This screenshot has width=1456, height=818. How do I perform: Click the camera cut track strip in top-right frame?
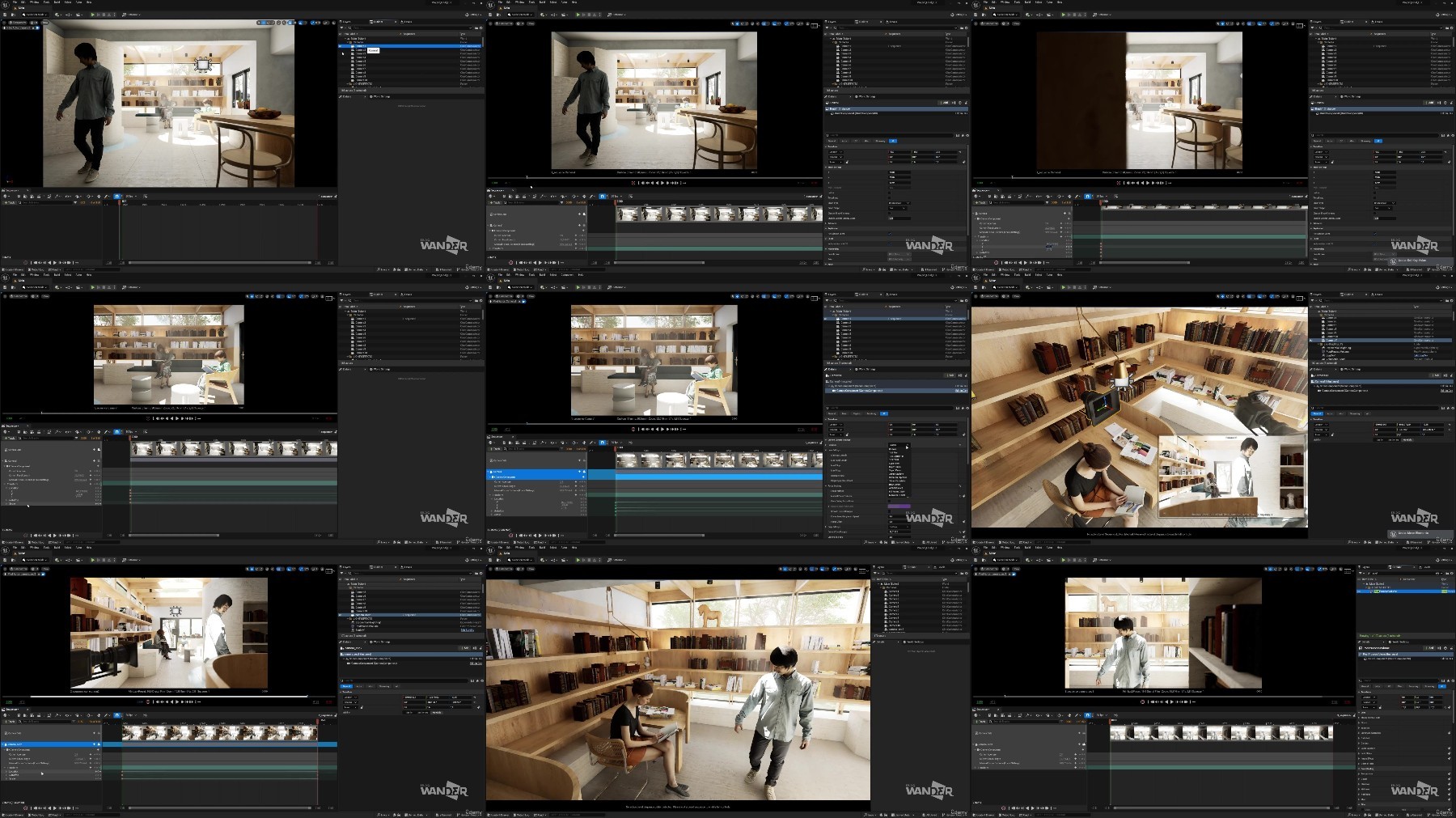(x=1204, y=208)
